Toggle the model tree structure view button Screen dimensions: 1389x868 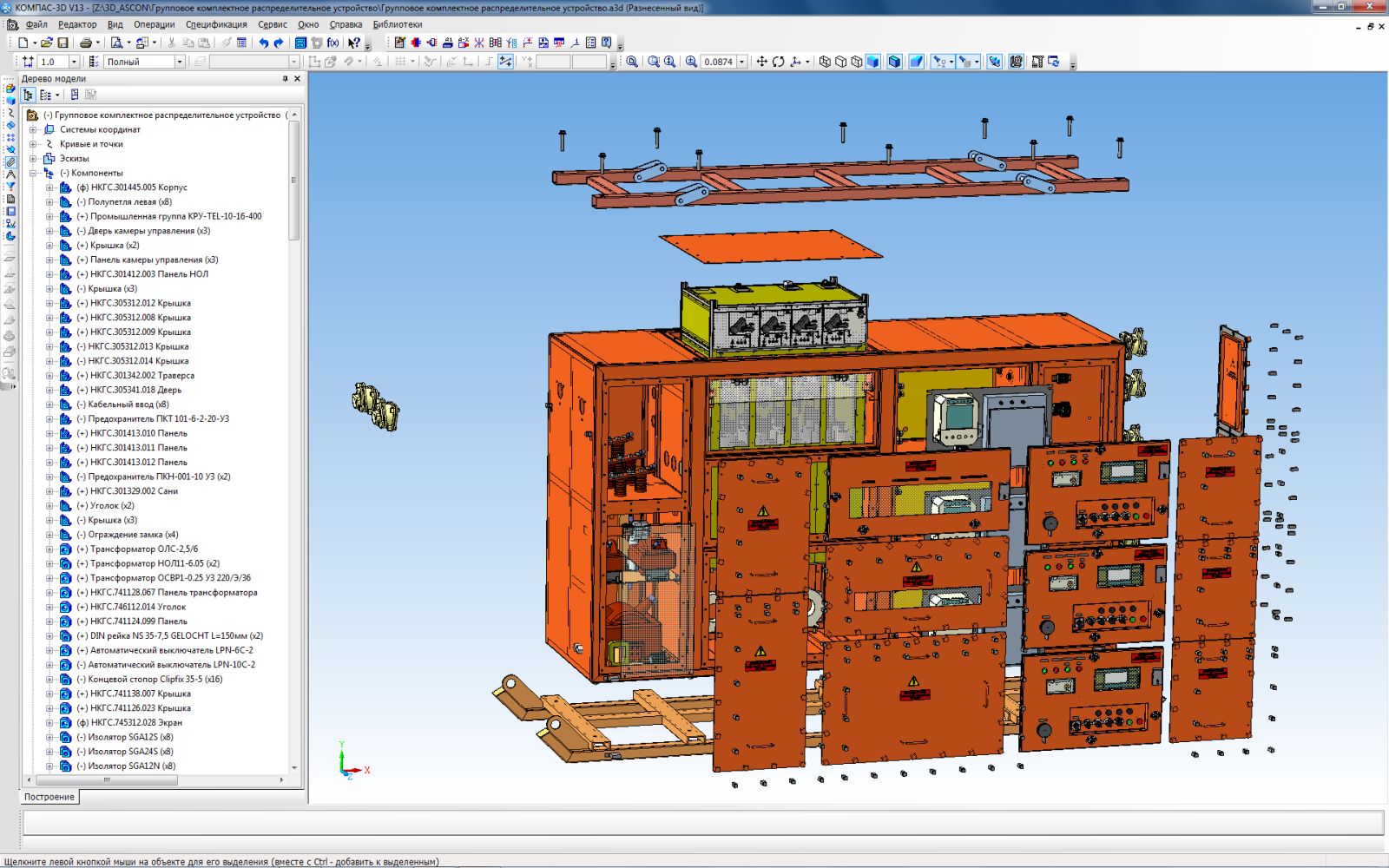[29, 95]
